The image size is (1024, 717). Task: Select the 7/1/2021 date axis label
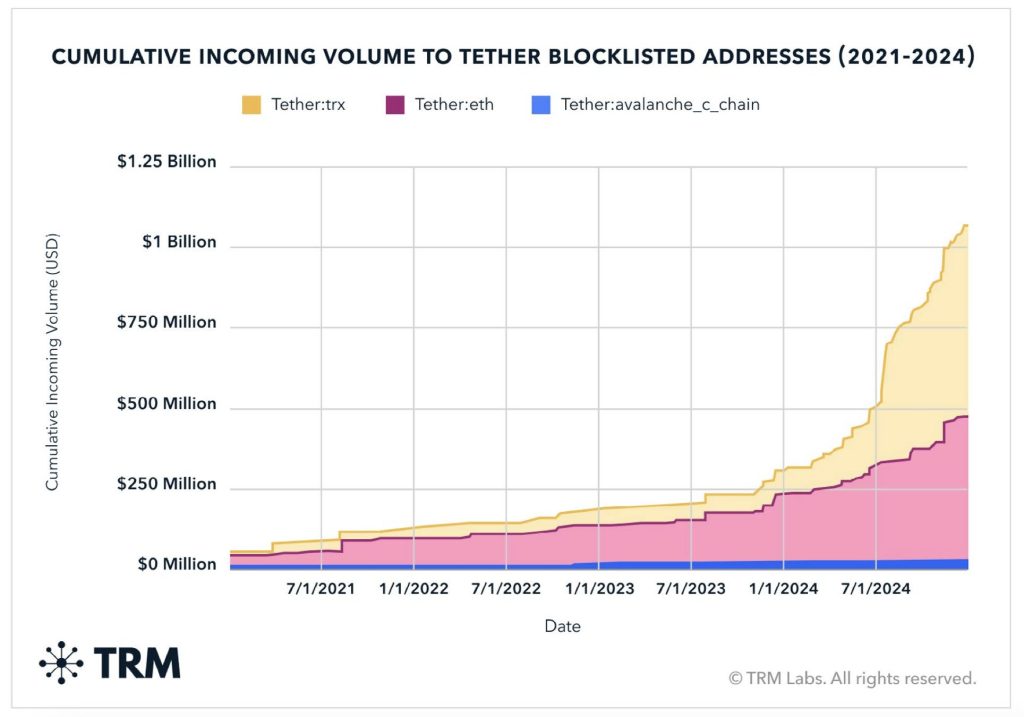tap(321, 588)
